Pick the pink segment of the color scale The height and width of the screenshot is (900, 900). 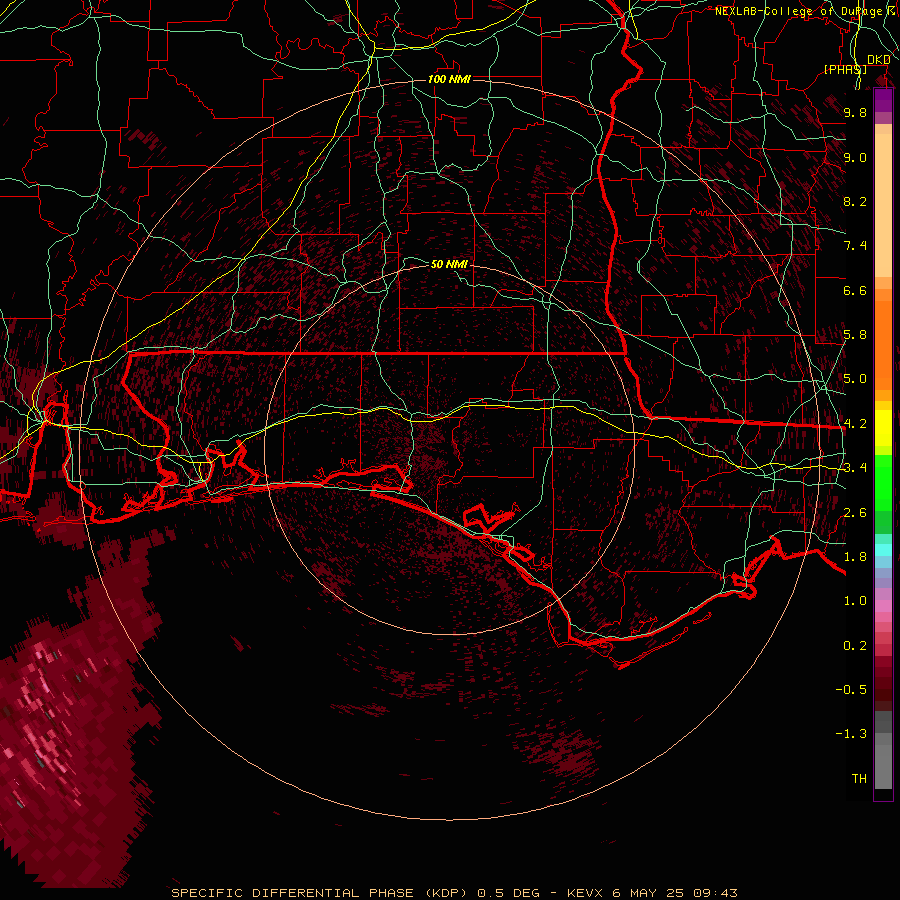coord(883,606)
